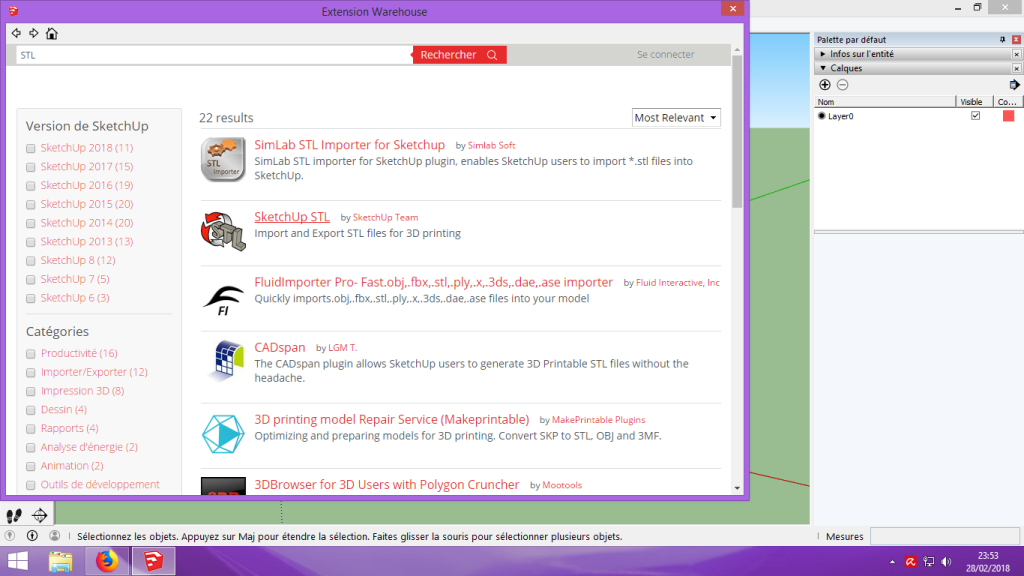Toggle Layer0 visibility checkbox

(x=975, y=116)
